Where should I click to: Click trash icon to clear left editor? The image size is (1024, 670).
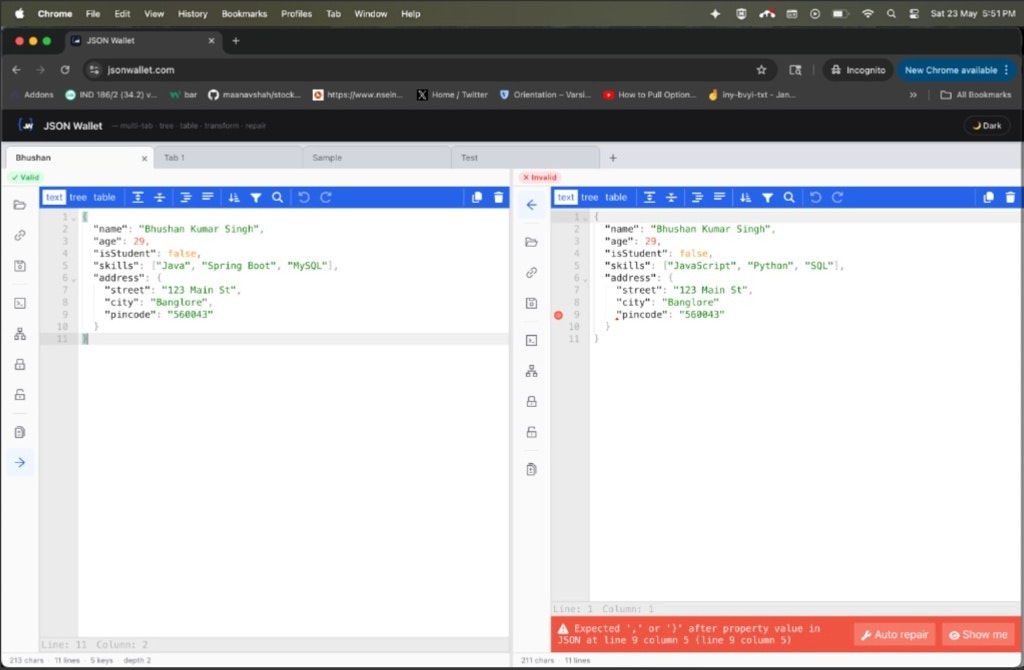coord(498,197)
